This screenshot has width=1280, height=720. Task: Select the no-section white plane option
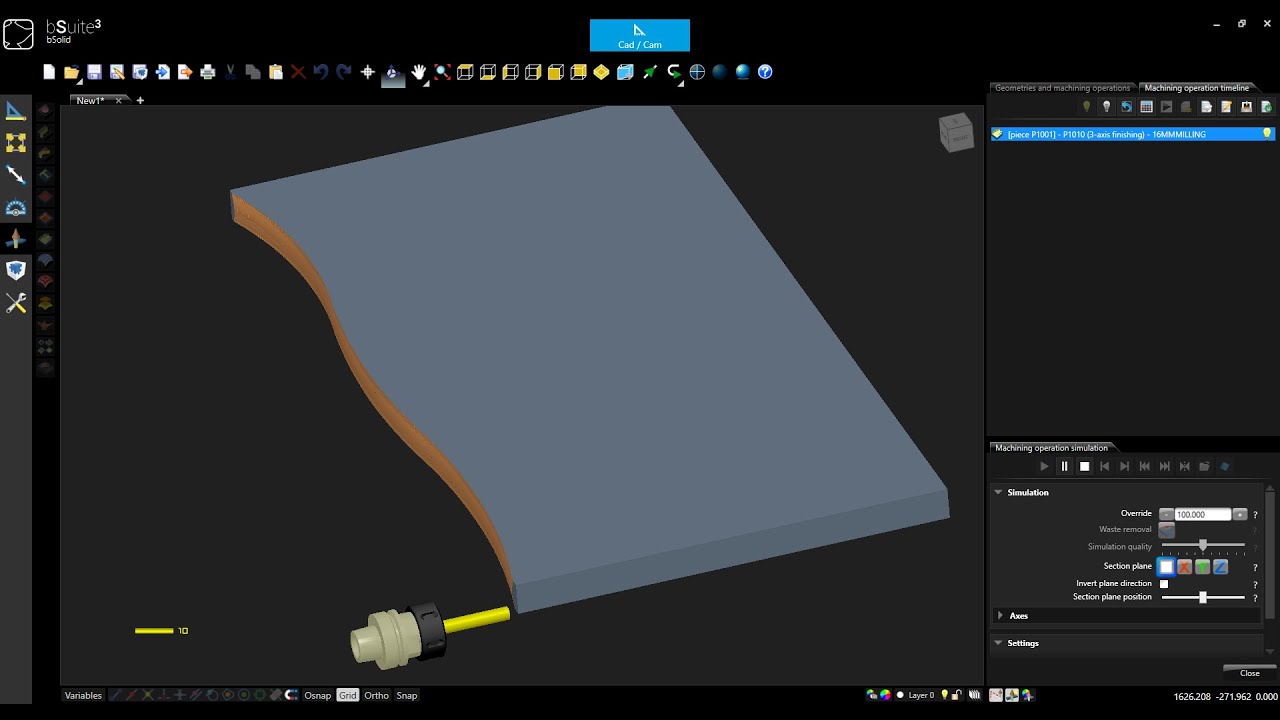[1166, 567]
